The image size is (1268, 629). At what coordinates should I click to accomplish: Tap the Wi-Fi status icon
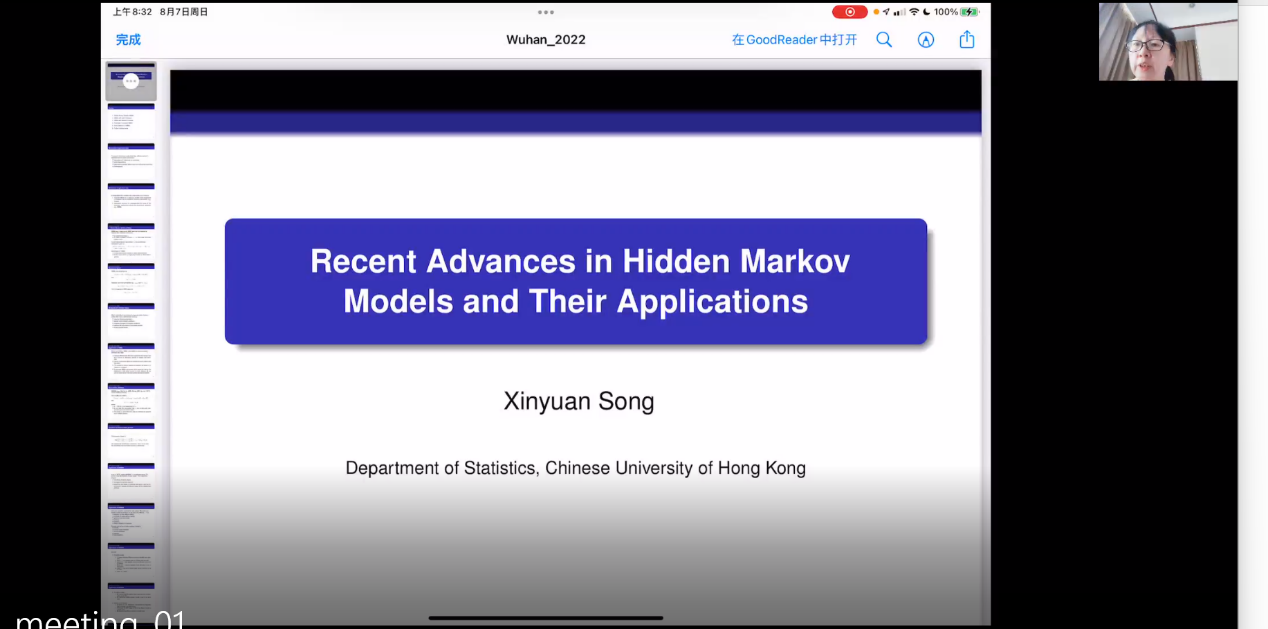pyautogui.click(x=914, y=12)
